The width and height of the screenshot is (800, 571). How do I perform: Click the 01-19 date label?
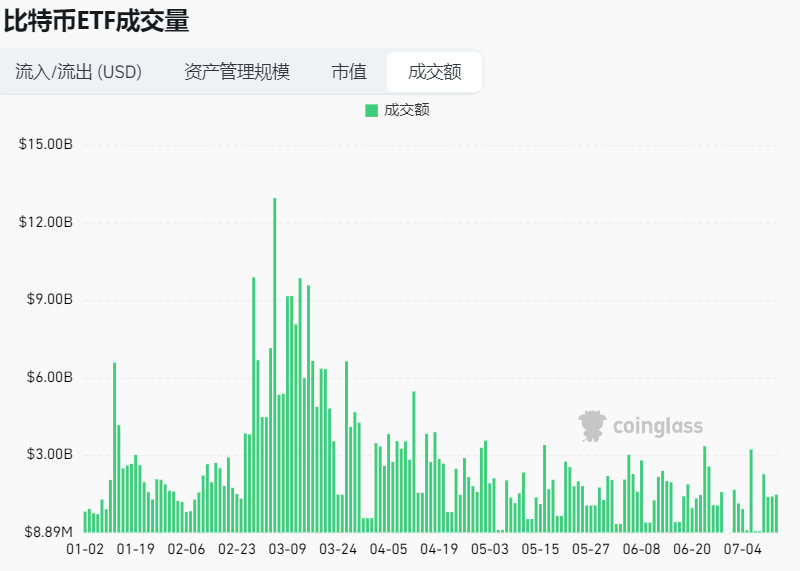pos(136,549)
